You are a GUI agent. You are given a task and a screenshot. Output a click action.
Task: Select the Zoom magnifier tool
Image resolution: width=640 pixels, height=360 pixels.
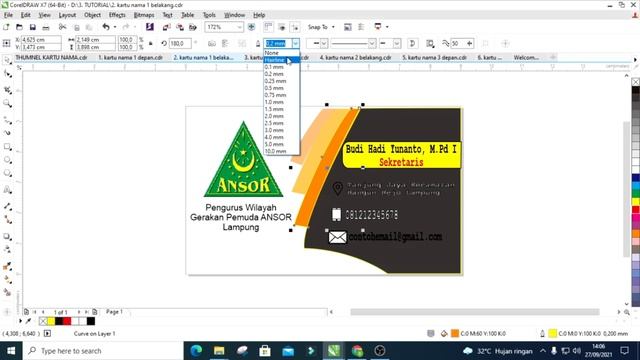click(7, 104)
